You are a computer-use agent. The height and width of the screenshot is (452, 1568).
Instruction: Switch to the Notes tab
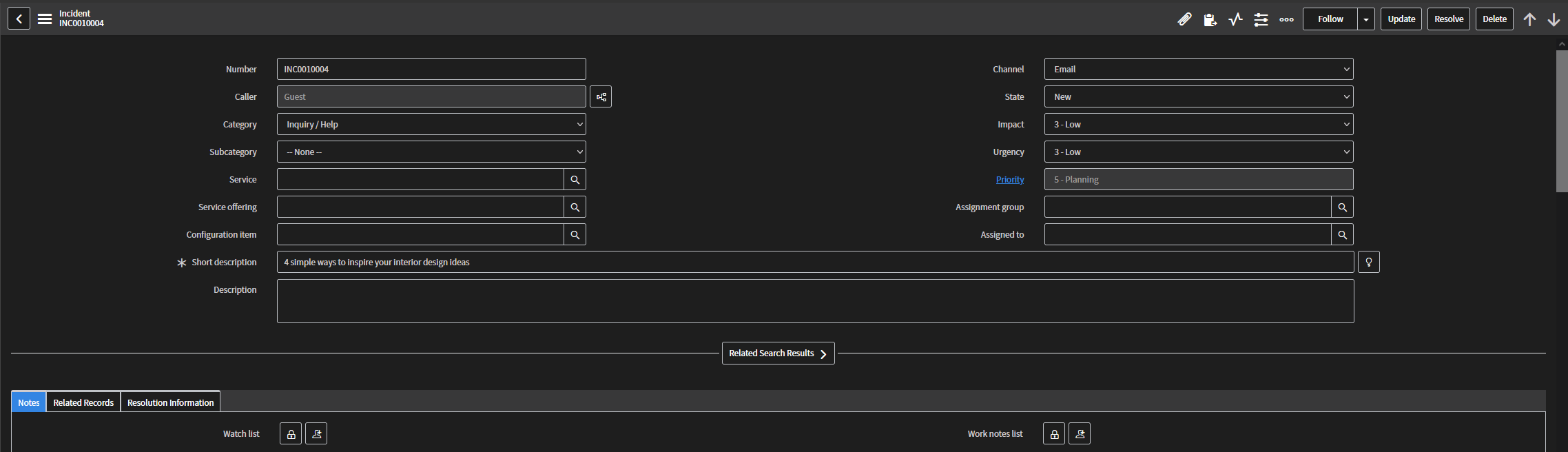tap(29, 402)
